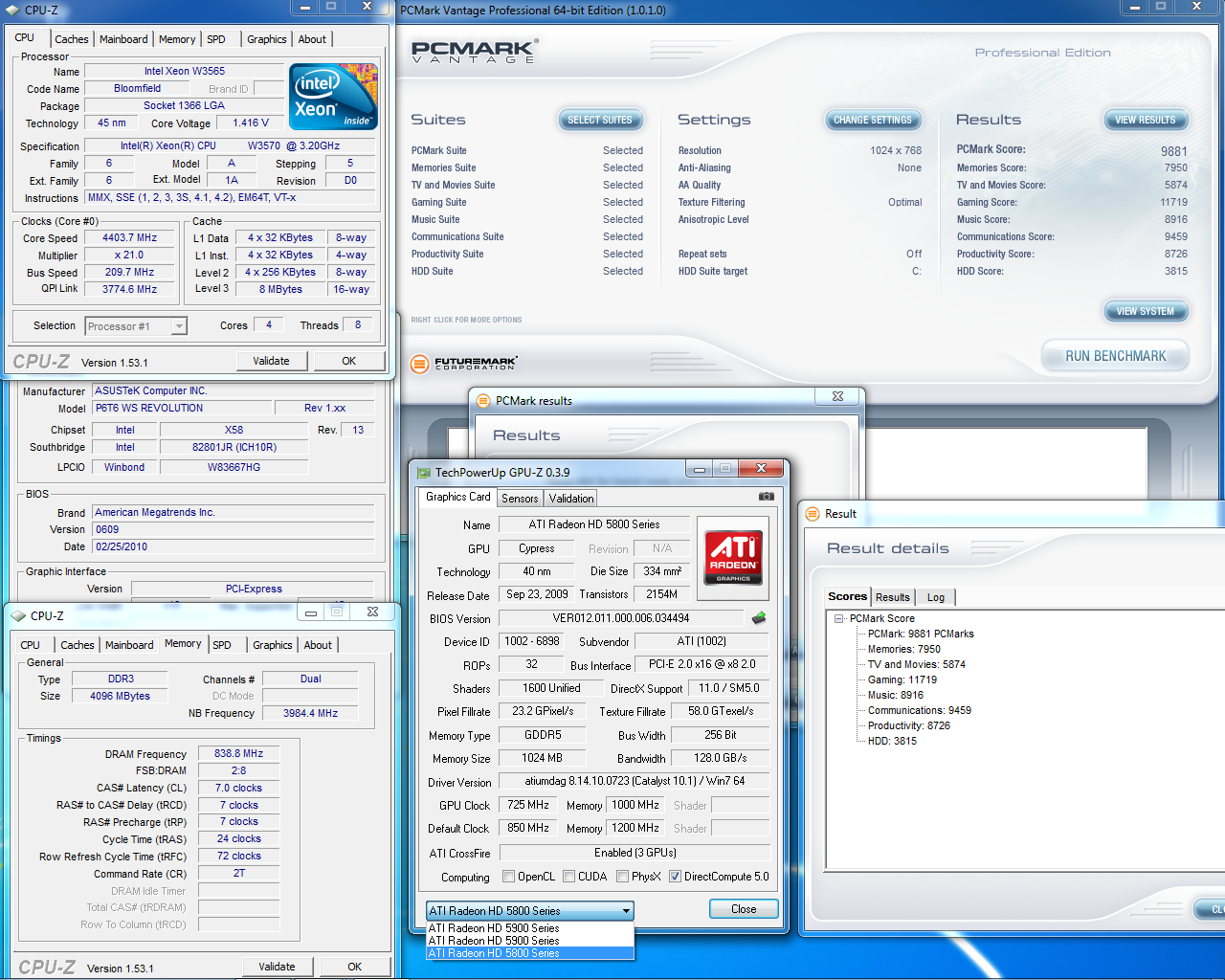Image resolution: width=1225 pixels, height=980 pixels.
Task: Click the BIOS Version field in GPU-Z
Action: 620,618
